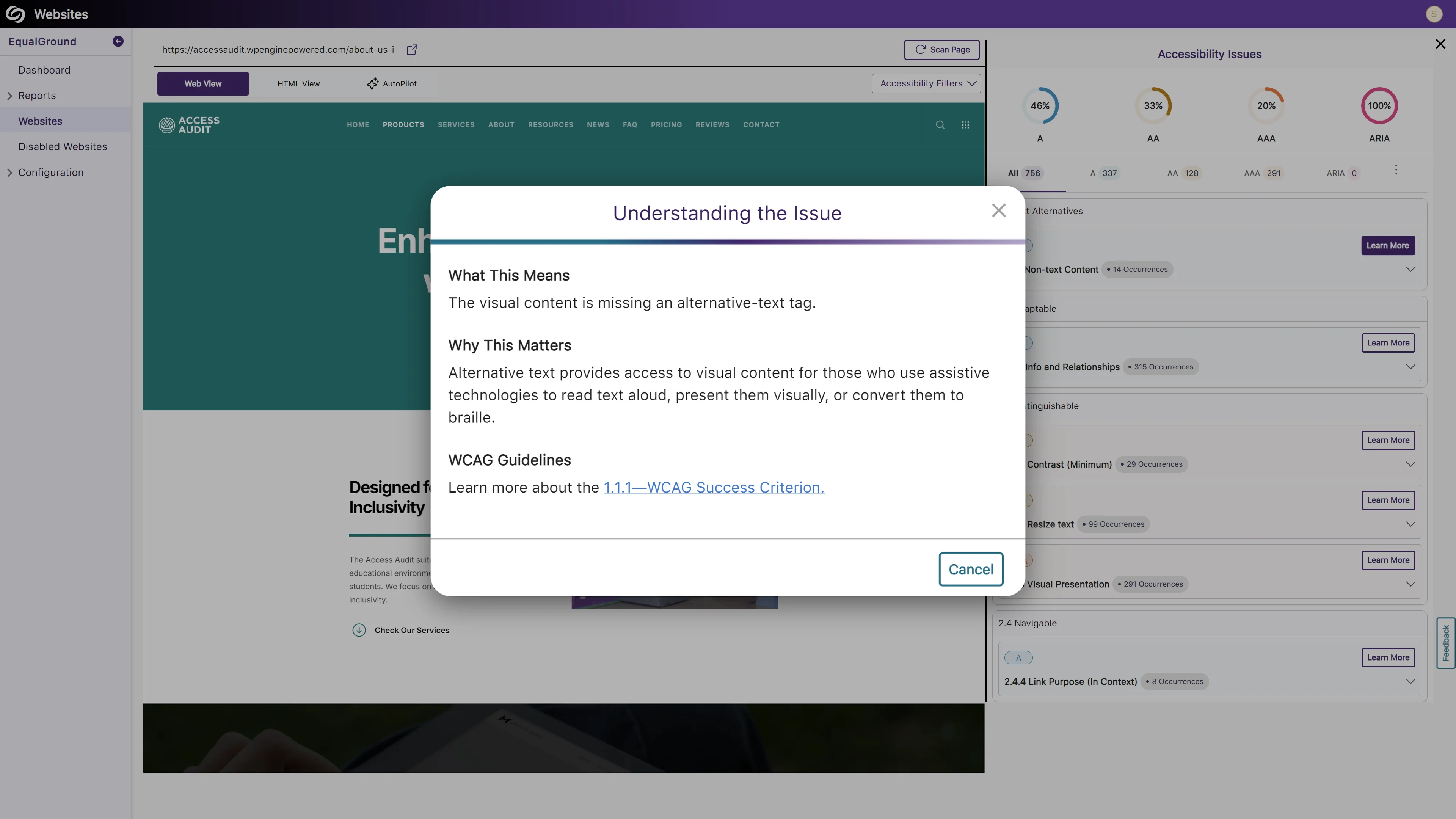Click the user avatar icon
The height and width of the screenshot is (819, 1456).
coord(1434,14)
